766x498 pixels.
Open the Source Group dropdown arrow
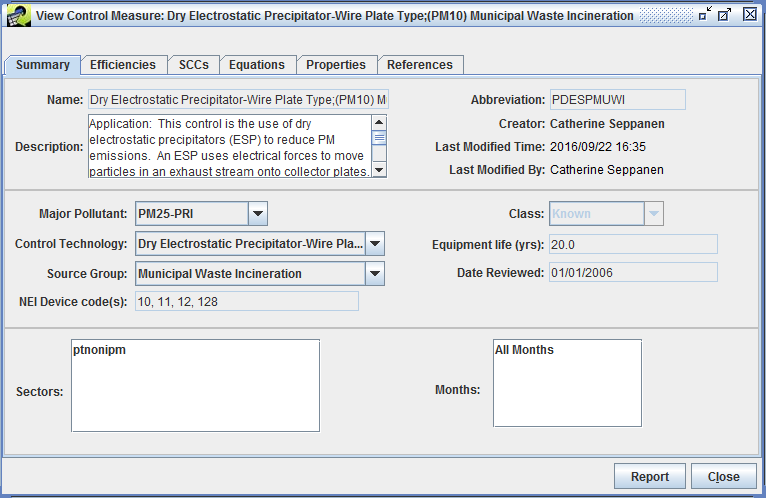(x=375, y=273)
